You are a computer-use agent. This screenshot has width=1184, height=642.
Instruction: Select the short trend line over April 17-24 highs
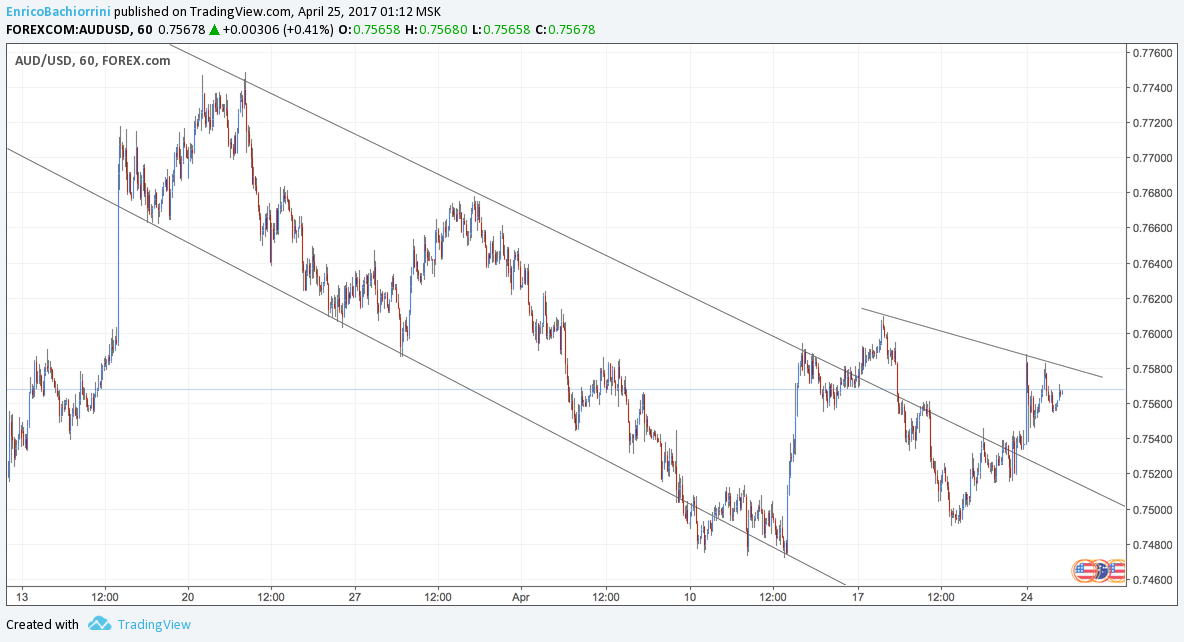(x=982, y=342)
